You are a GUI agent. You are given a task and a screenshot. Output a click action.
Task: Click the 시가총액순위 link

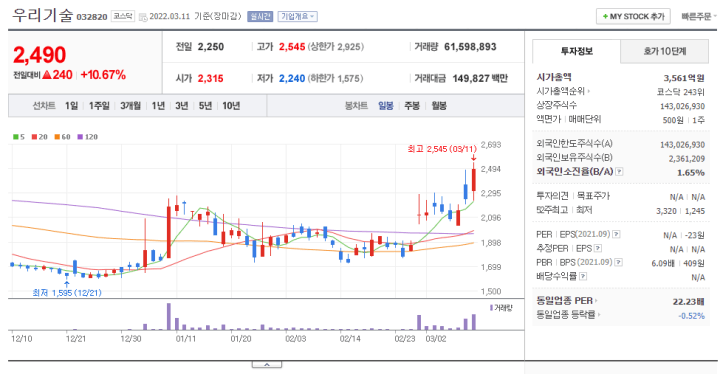[x=560, y=91]
